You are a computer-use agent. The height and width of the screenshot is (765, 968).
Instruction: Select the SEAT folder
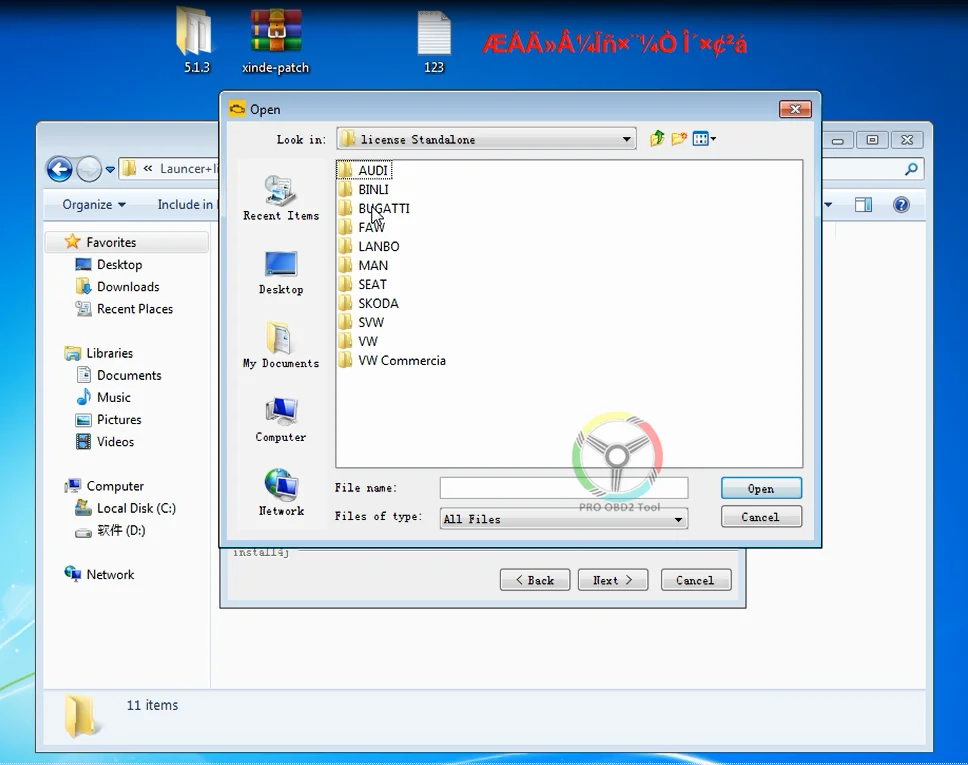click(x=363, y=285)
